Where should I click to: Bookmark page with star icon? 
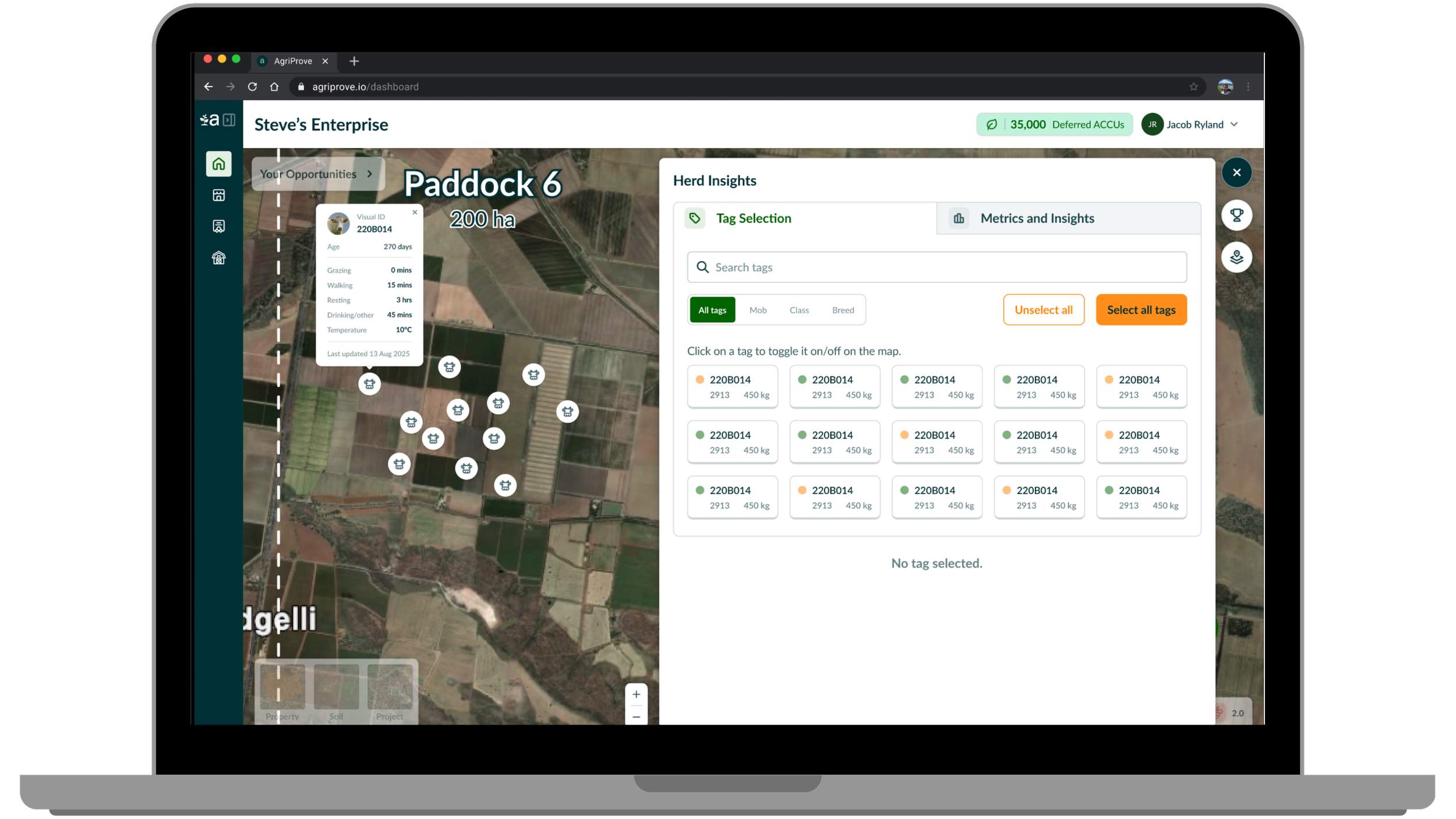point(1193,87)
